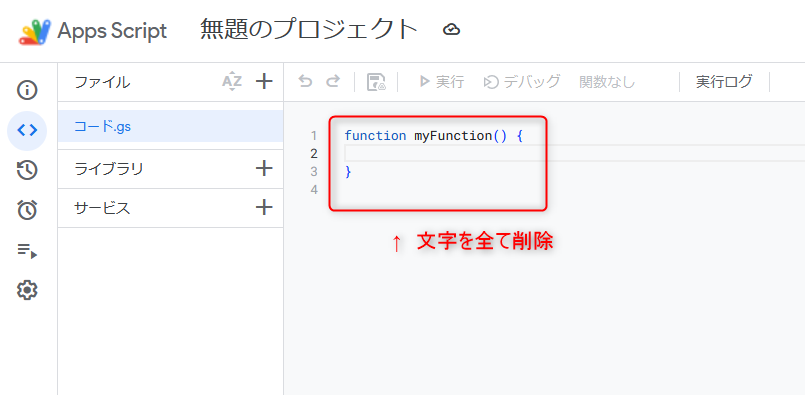Screen dimensions: 805x395
Task: Open the Overview info icon in sidebar
Action: [x=27, y=90]
